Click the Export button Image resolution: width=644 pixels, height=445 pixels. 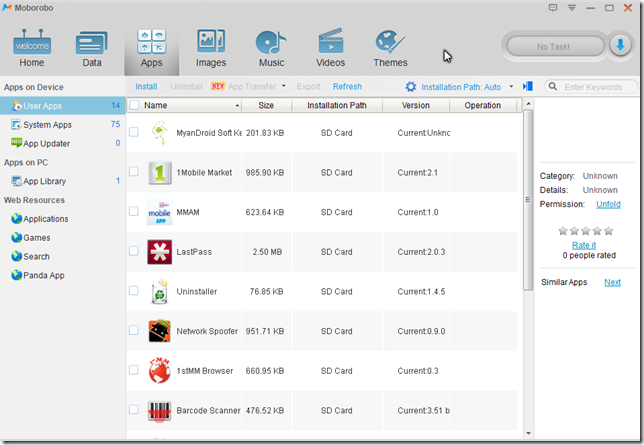(308, 86)
